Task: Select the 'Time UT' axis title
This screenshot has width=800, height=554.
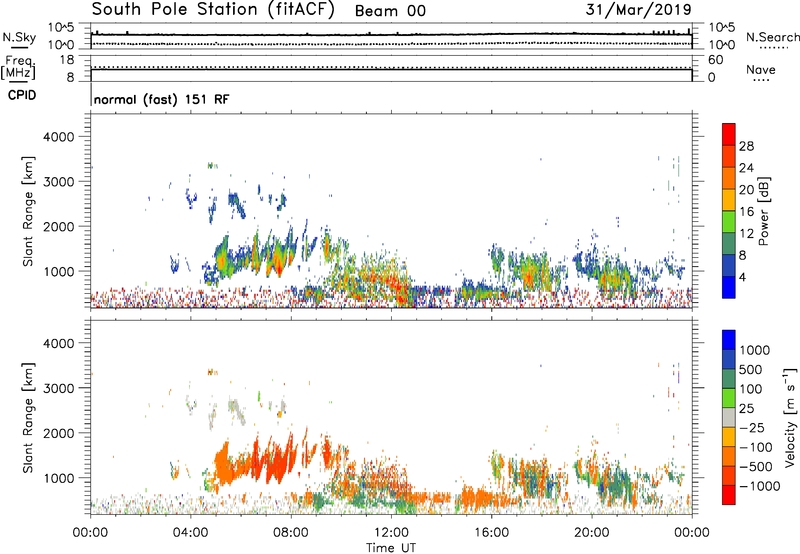Action: pyautogui.click(x=391, y=548)
